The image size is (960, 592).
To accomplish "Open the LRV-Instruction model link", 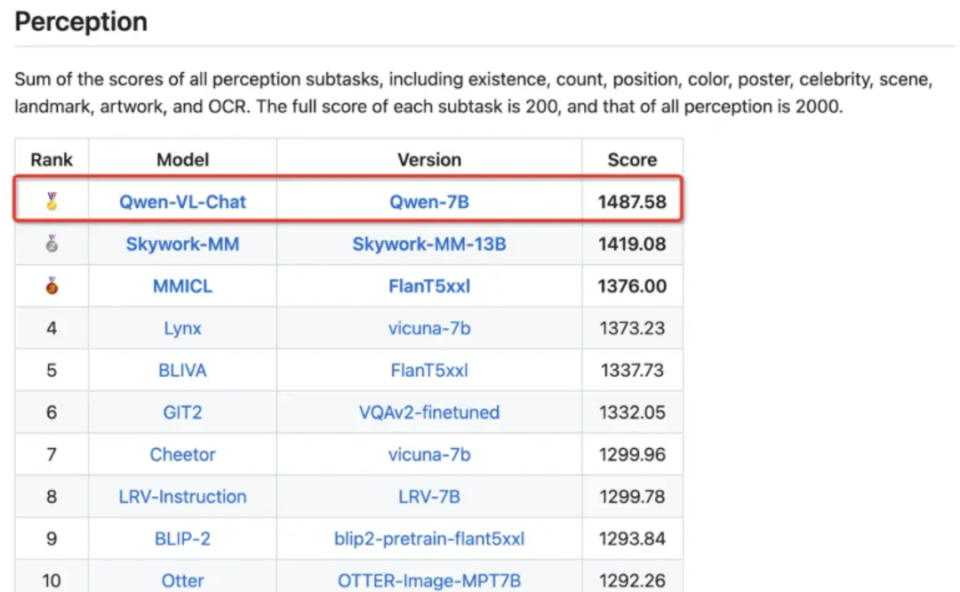I will (182, 496).
